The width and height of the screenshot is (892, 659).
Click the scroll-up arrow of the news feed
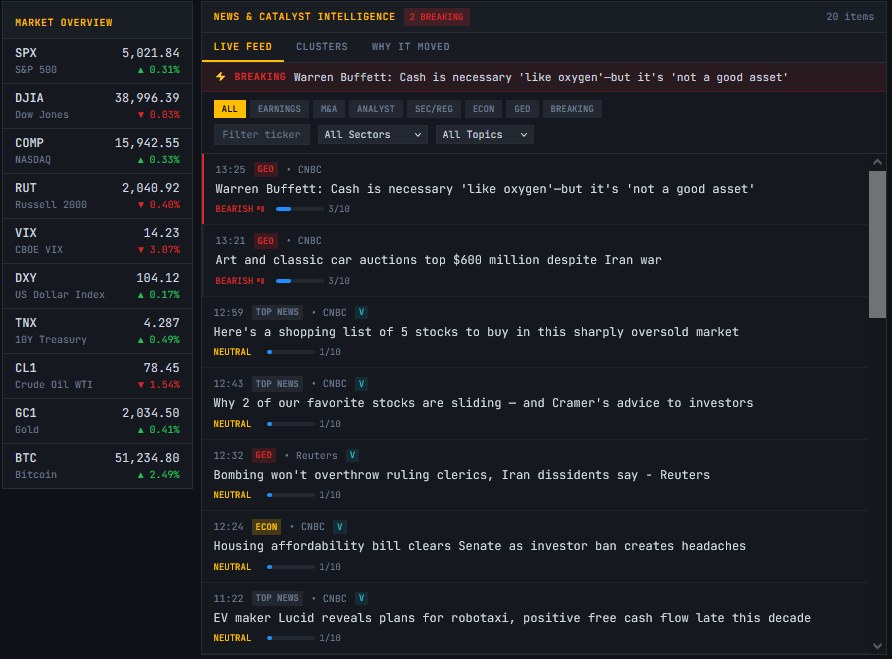tap(877, 162)
